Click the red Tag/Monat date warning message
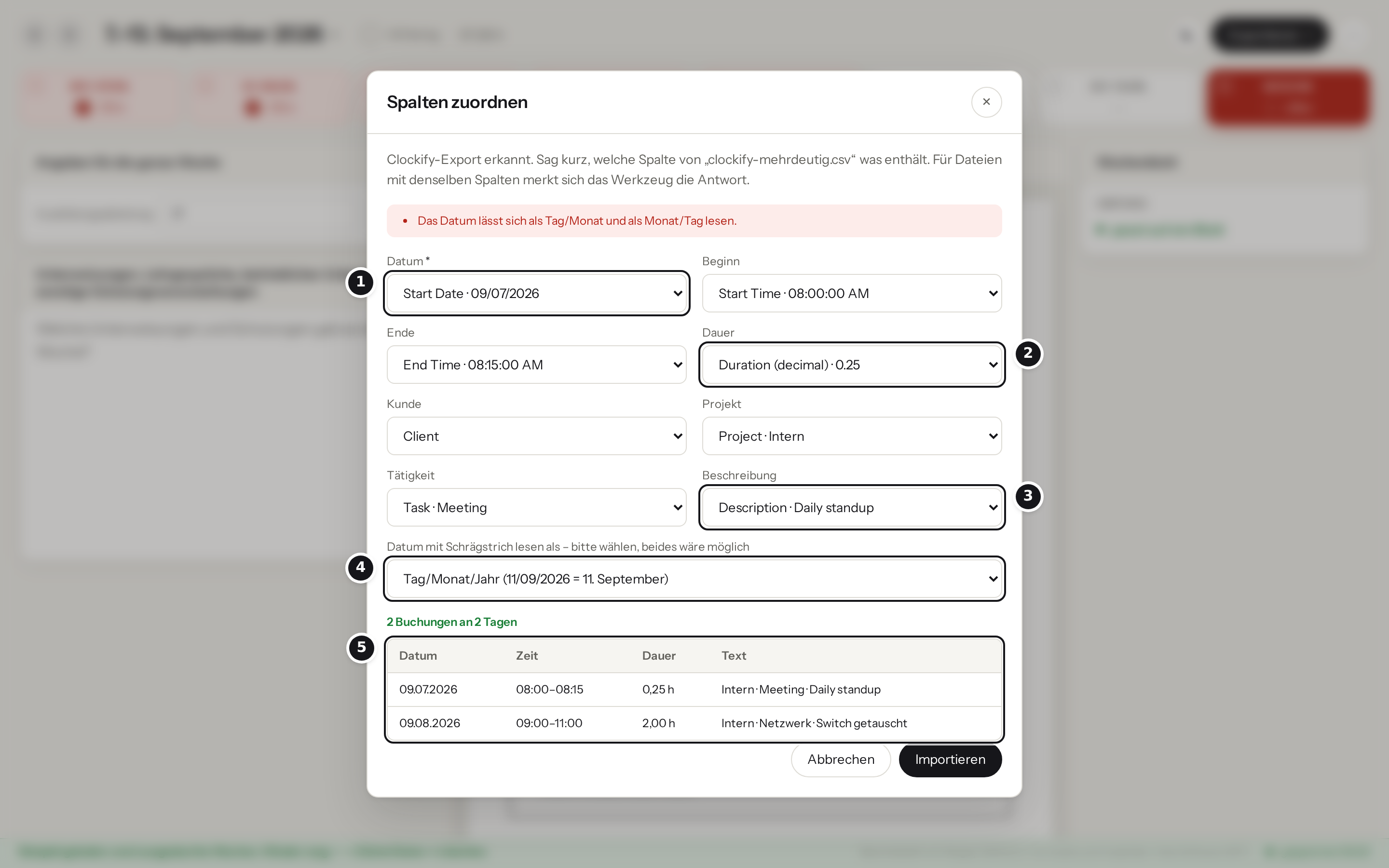The image size is (1389, 868). (694, 221)
